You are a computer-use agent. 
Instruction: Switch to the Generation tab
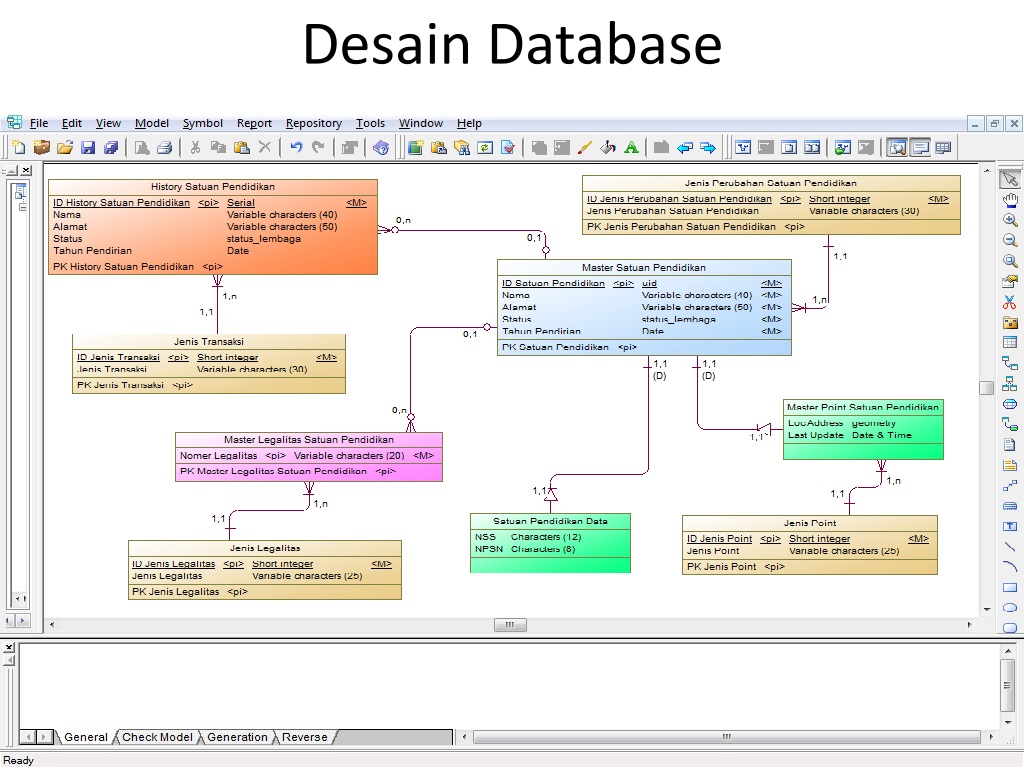[x=237, y=737]
